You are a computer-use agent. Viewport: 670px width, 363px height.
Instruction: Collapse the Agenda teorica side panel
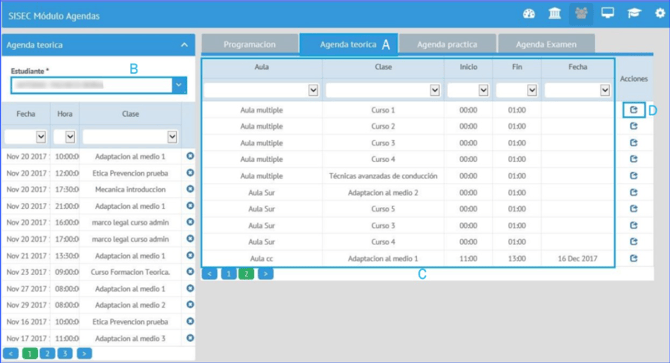pyautogui.click(x=184, y=45)
